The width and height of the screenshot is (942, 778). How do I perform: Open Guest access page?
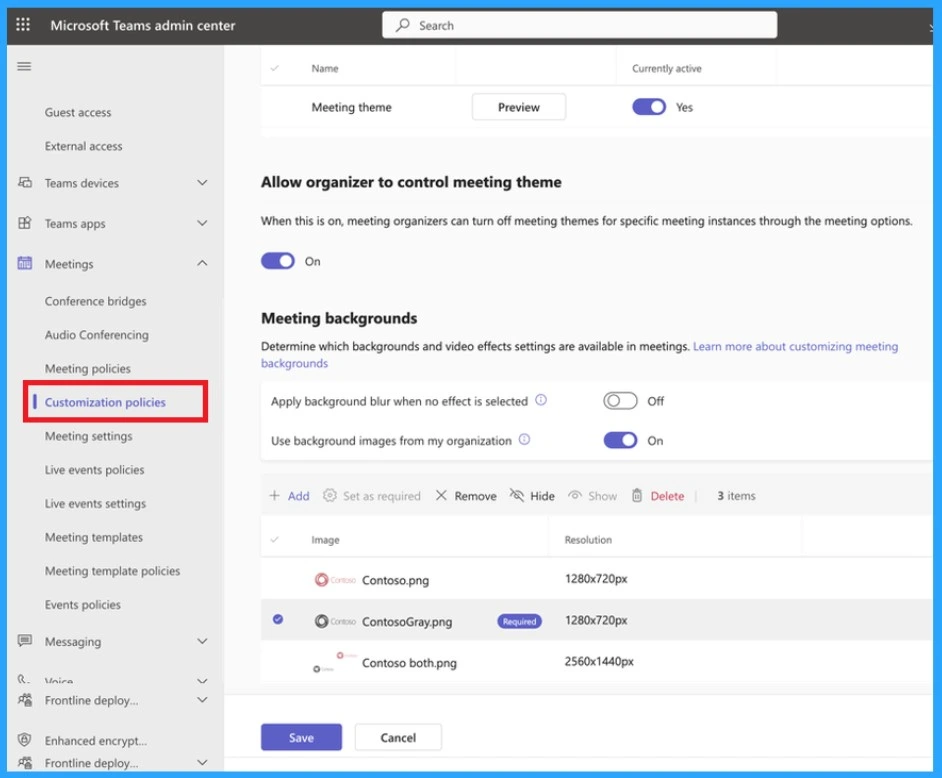[x=78, y=112]
